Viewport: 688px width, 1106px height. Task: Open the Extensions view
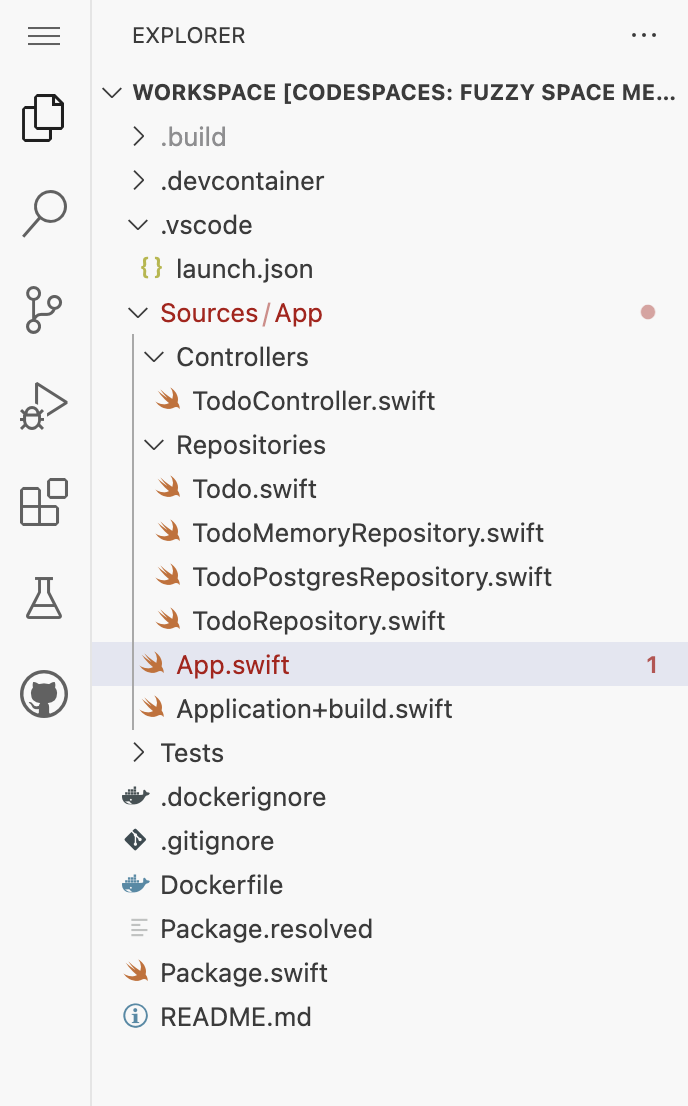[x=44, y=501]
